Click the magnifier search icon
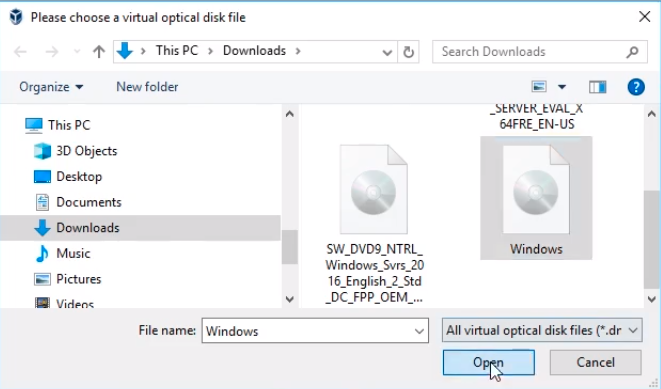The width and height of the screenshot is (661, 389). pyautogui.click(x=632, y=52)
